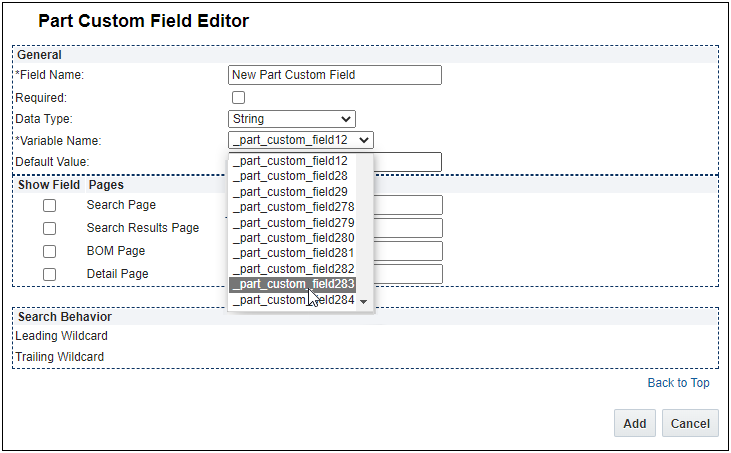Click the Field Name text input

(x=334, y=75)
